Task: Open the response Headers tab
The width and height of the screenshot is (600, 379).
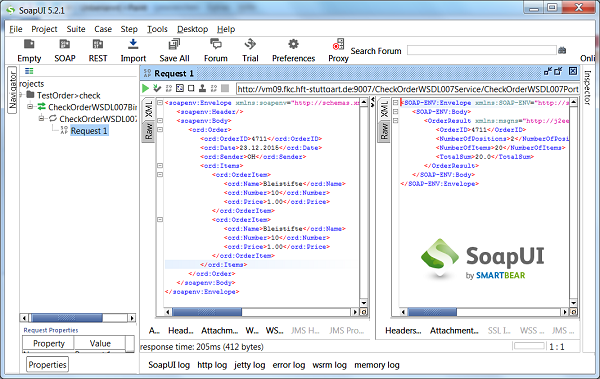Action: point(403,330)
